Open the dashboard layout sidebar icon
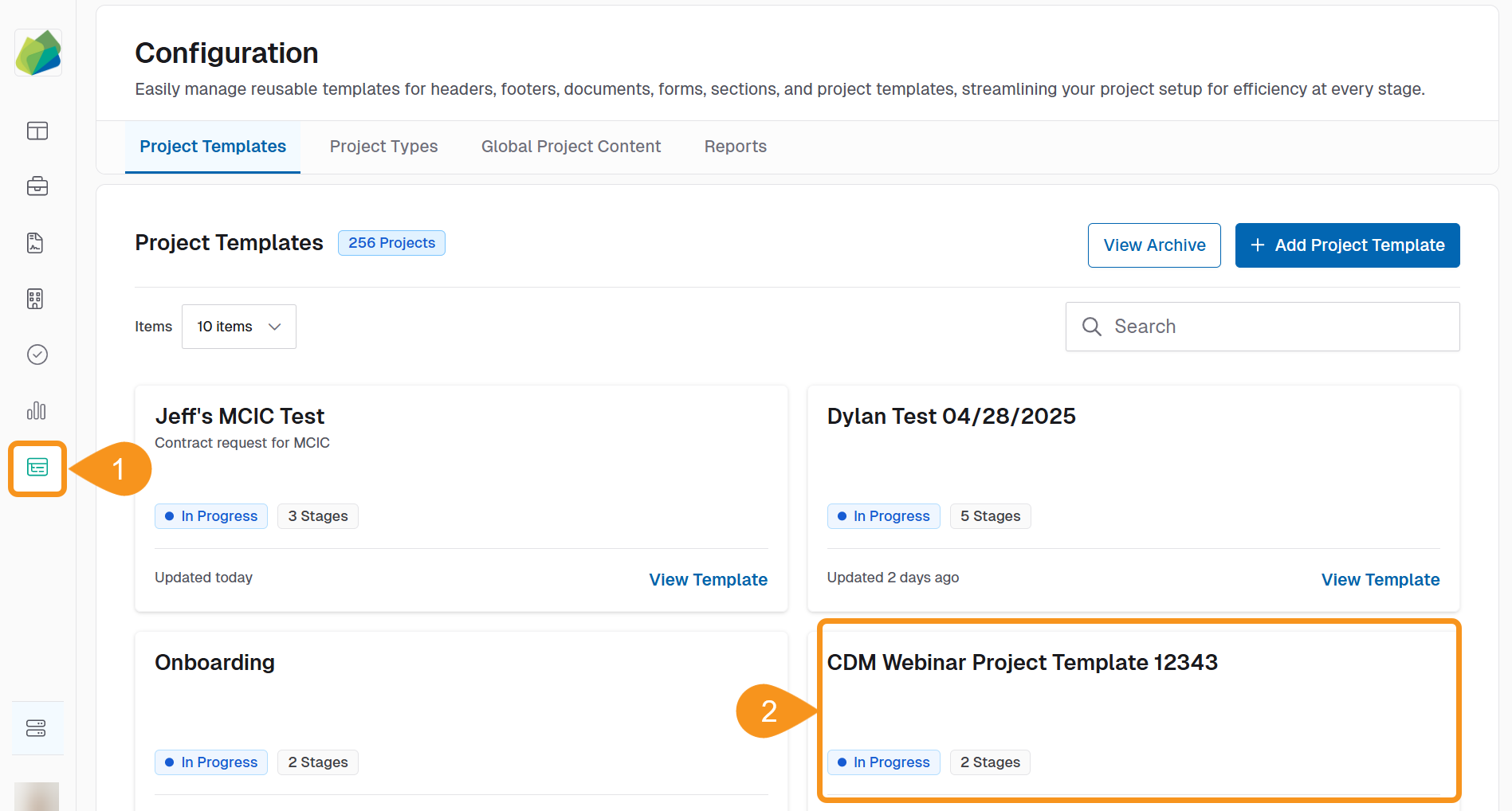Screen dimensions: 1512x811 (37, 131)
